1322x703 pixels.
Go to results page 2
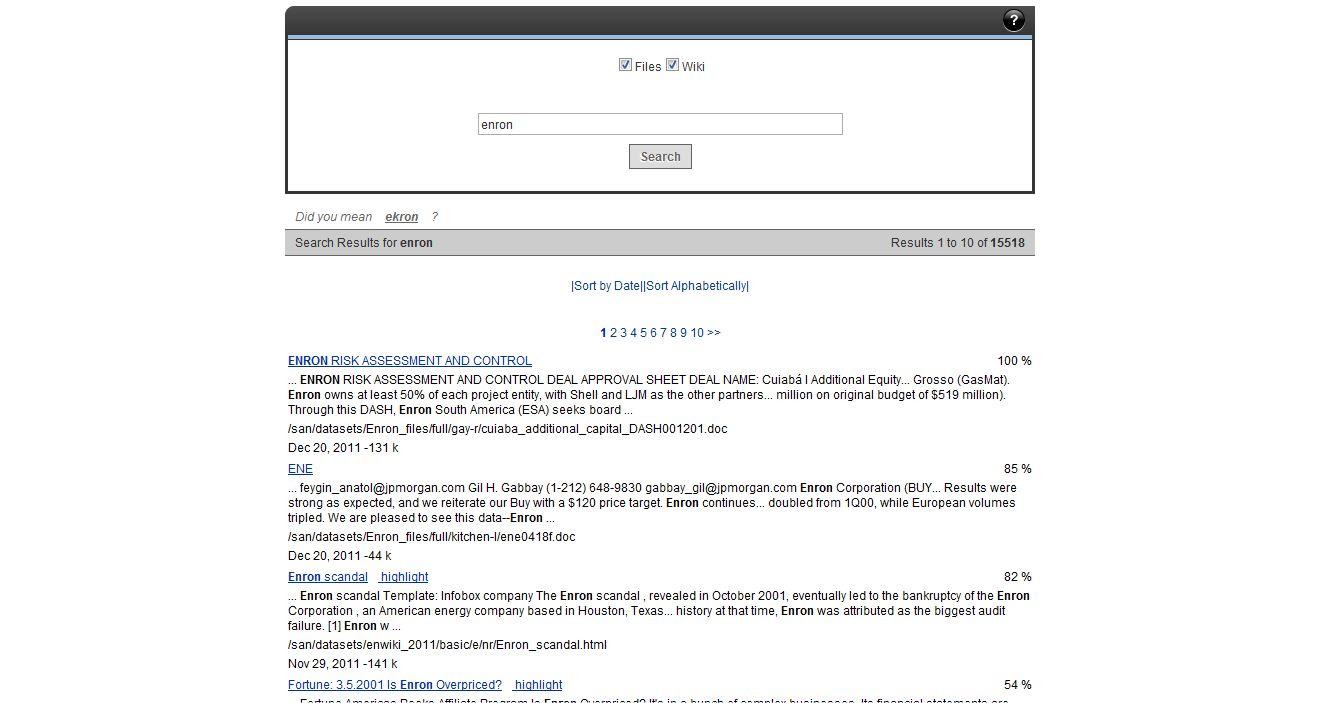point(614,333)
